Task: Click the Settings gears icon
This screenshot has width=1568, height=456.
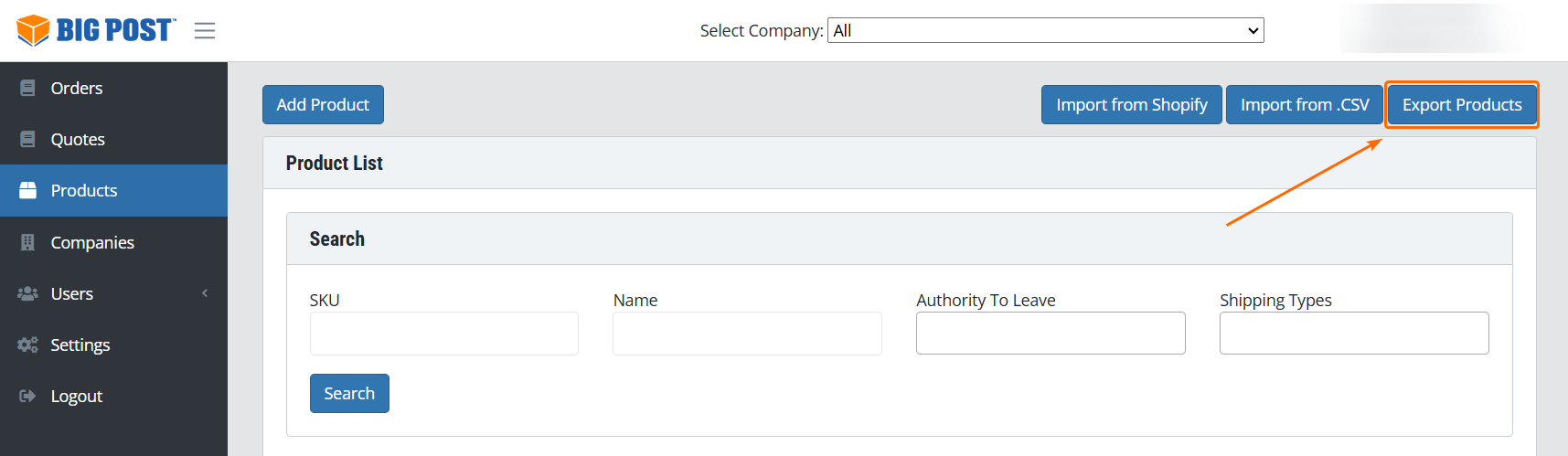Action: coord(27,345)
